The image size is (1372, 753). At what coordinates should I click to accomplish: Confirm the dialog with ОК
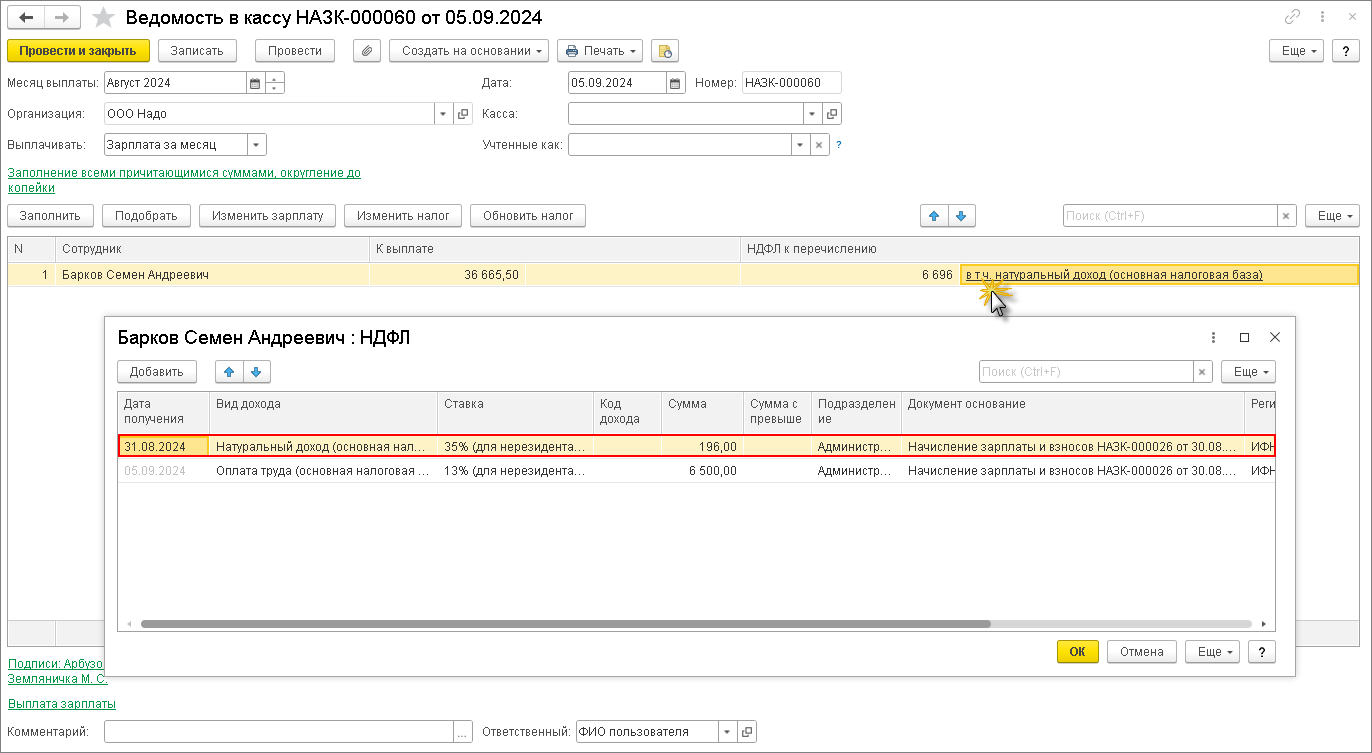tap(1077, 652)
